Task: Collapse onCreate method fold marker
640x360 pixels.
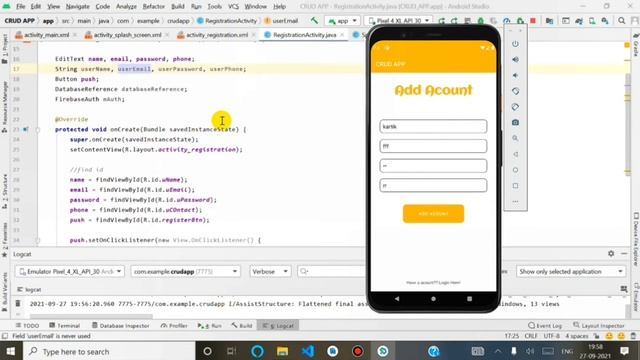Action: click(x=38, y=130)
